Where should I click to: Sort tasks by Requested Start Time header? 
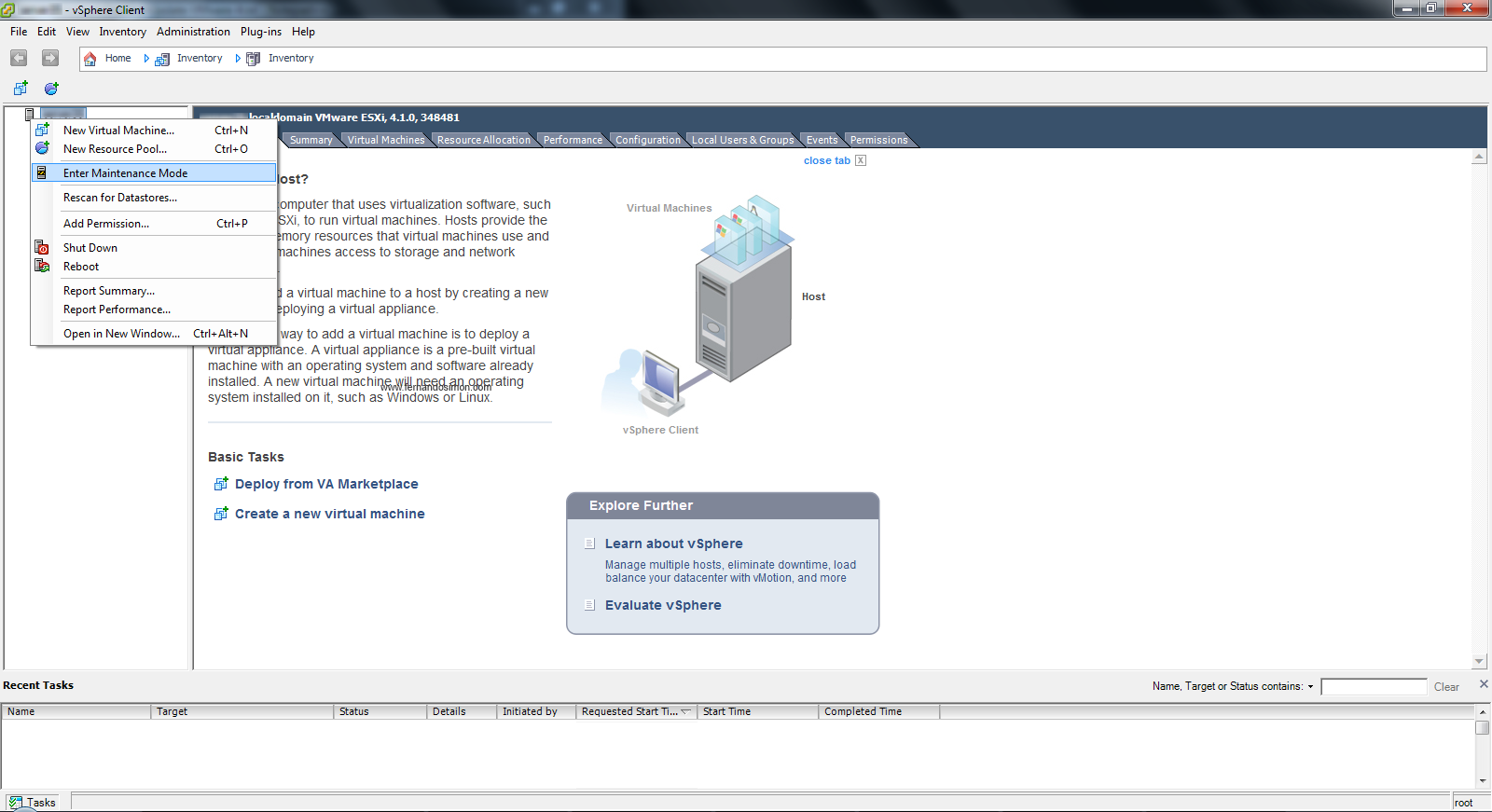click(x=637, y=711)
